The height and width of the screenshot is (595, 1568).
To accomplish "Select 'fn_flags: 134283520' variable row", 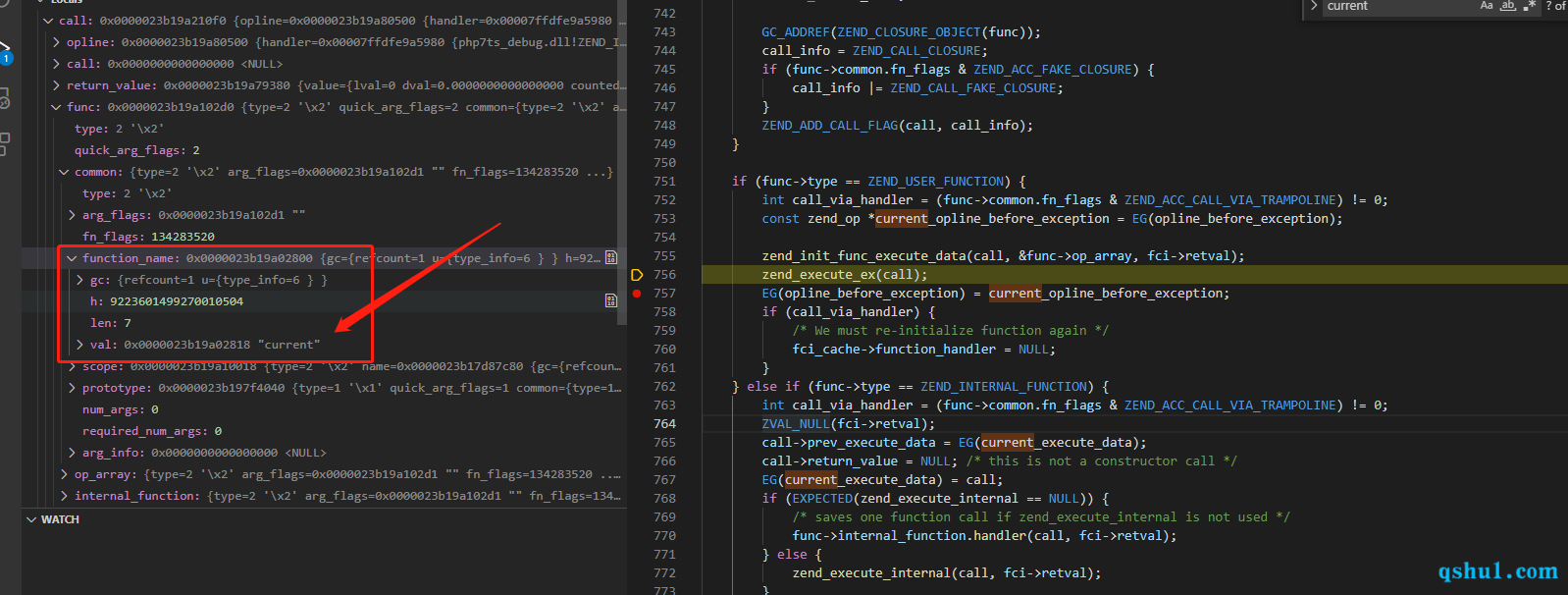I will (x=324, y=237).
